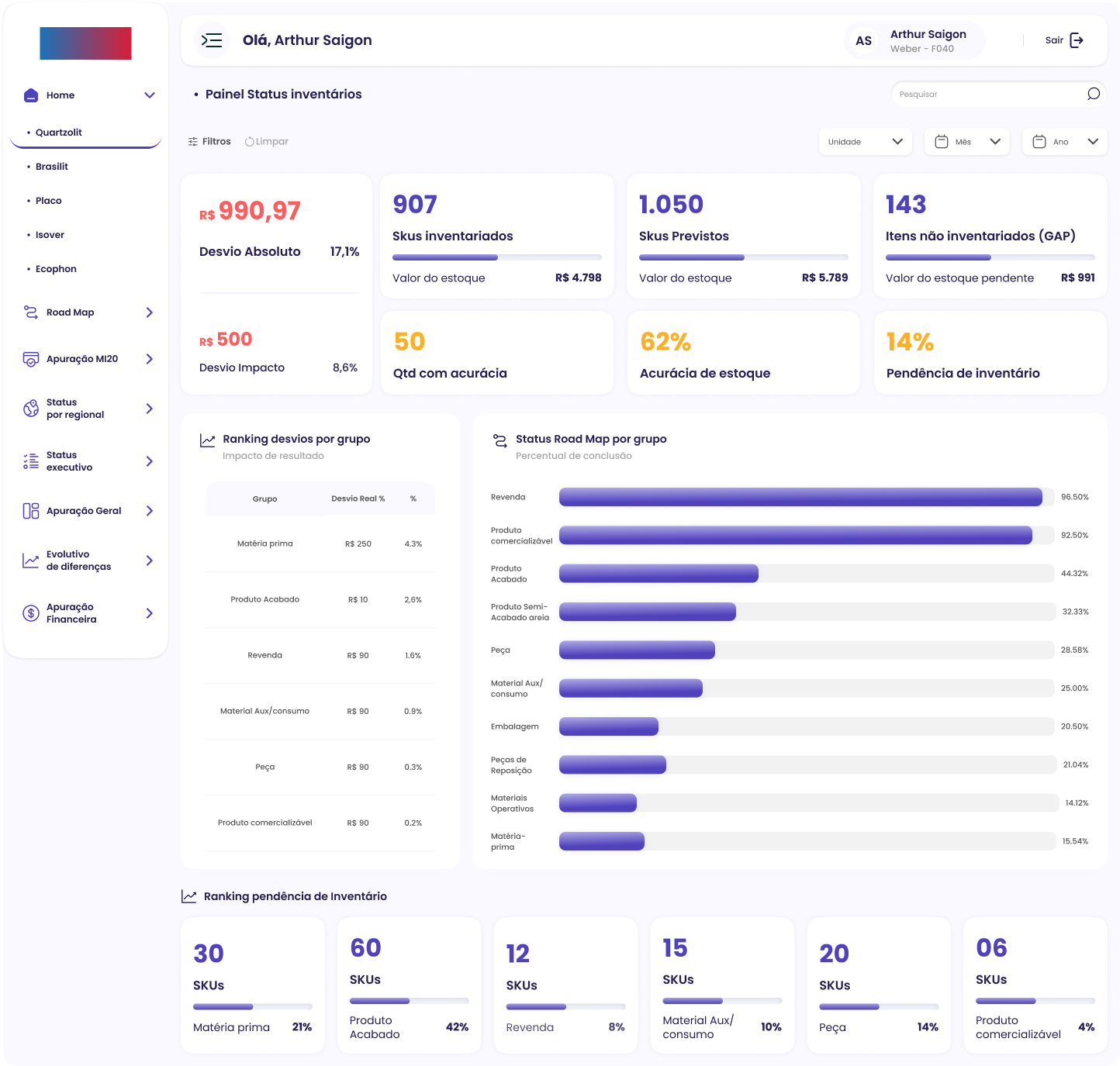Viewport: 1120px width, 1066px height.
Task: Click the Home icon in sidebar
Action: (31, 95)
